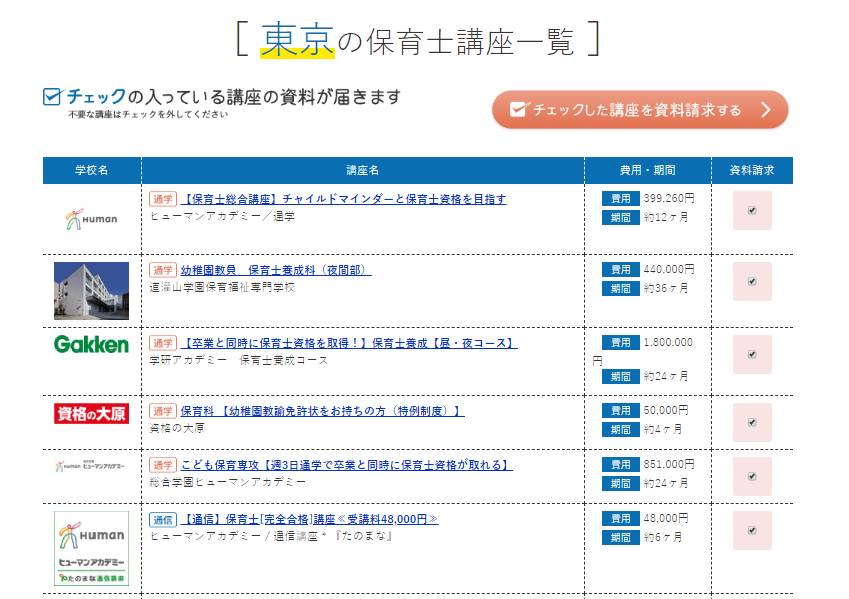Viewport: 849px width, 599px height.
Task: Uncheck the Gakken course request checkbox
Action: click(x=752, y=354)
